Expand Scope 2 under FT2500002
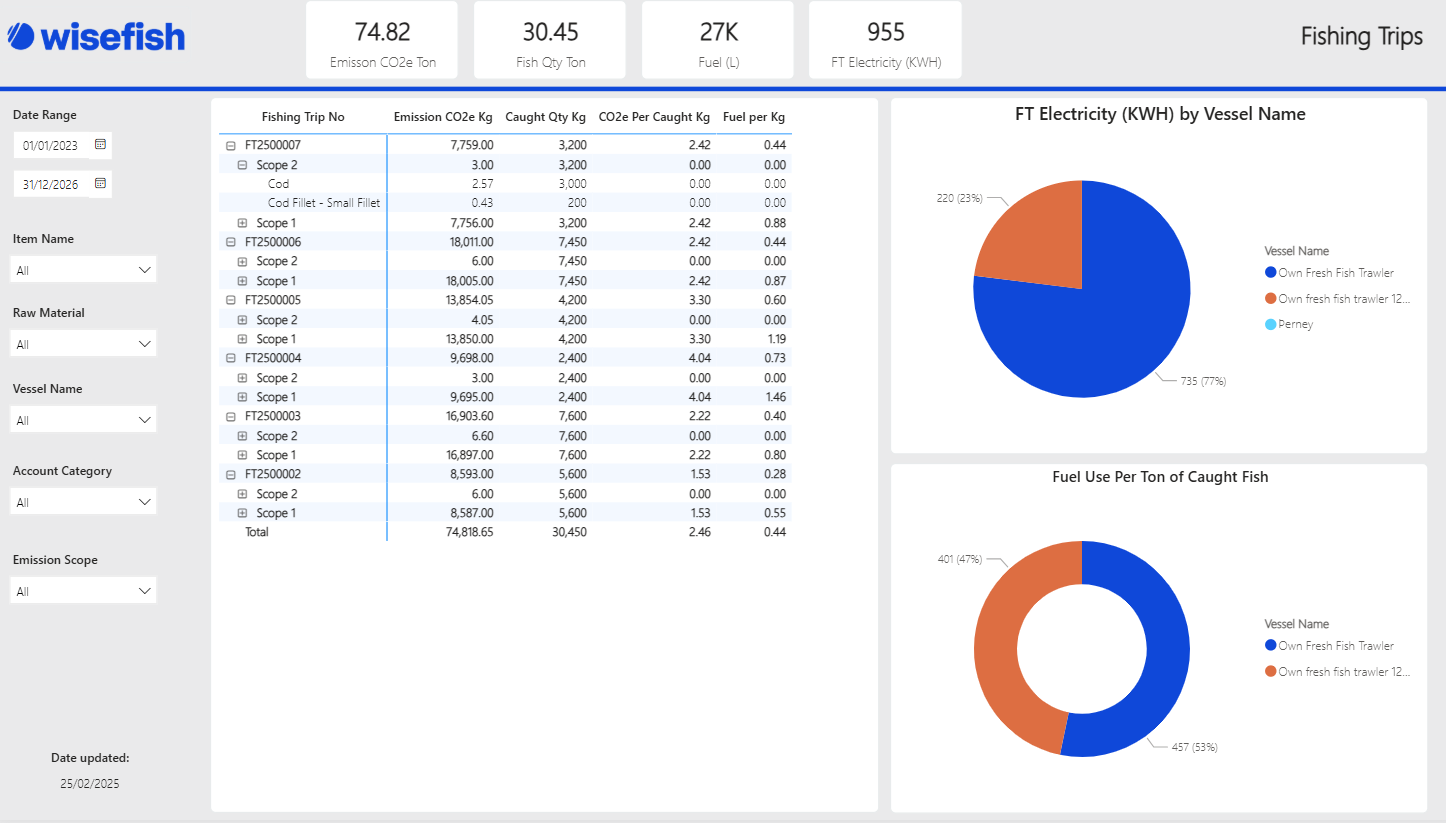Viewport: 1446px width, 823px height. pos(242,494)
